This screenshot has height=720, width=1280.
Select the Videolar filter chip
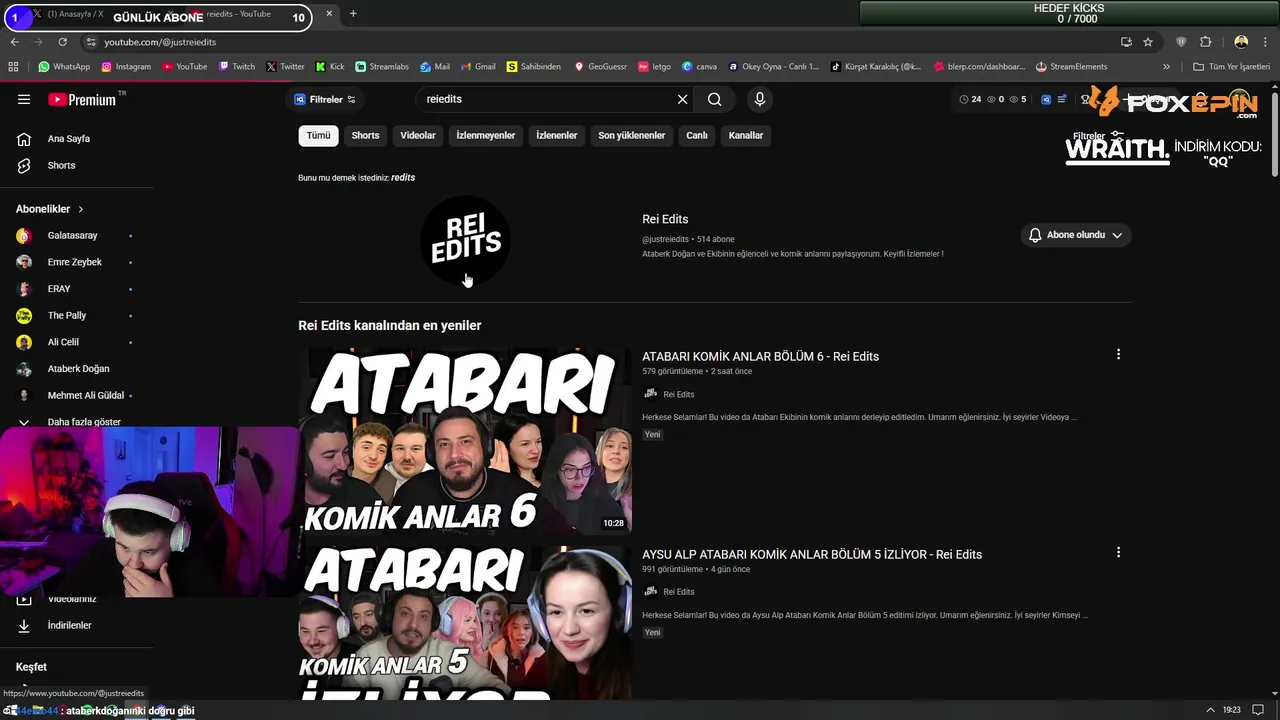418,135
